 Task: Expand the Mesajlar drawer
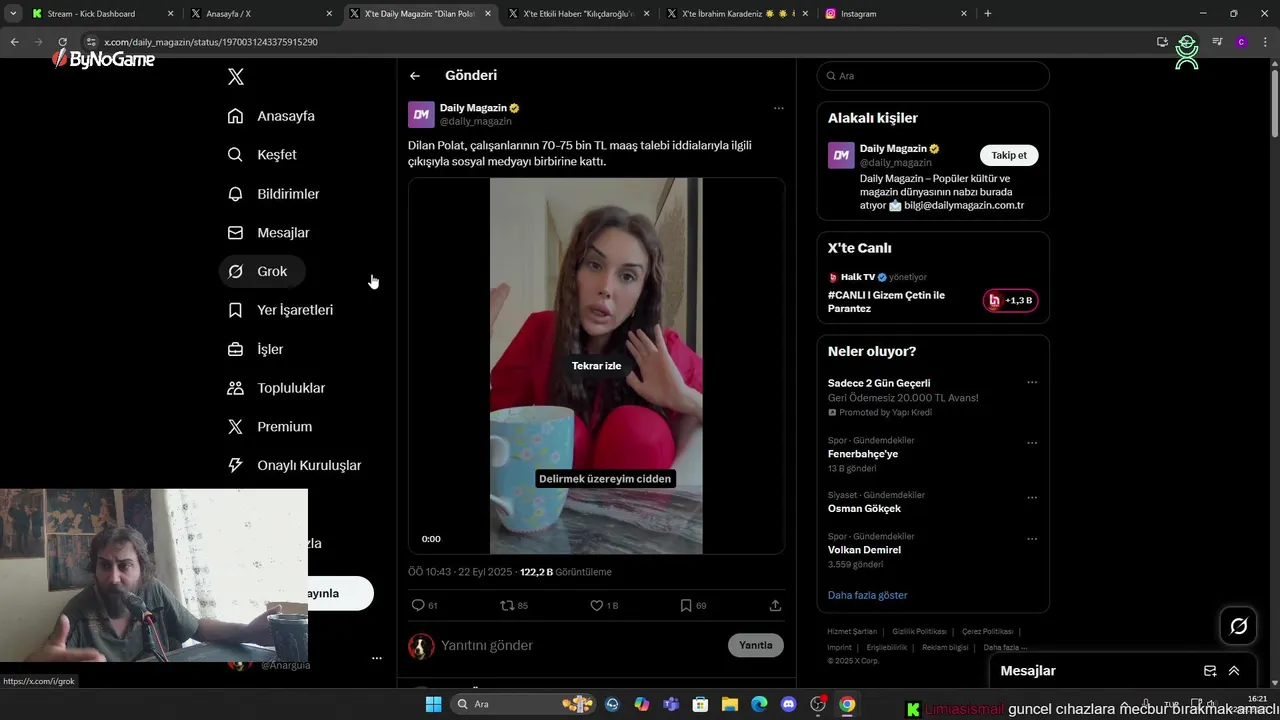coord(1234,671)
